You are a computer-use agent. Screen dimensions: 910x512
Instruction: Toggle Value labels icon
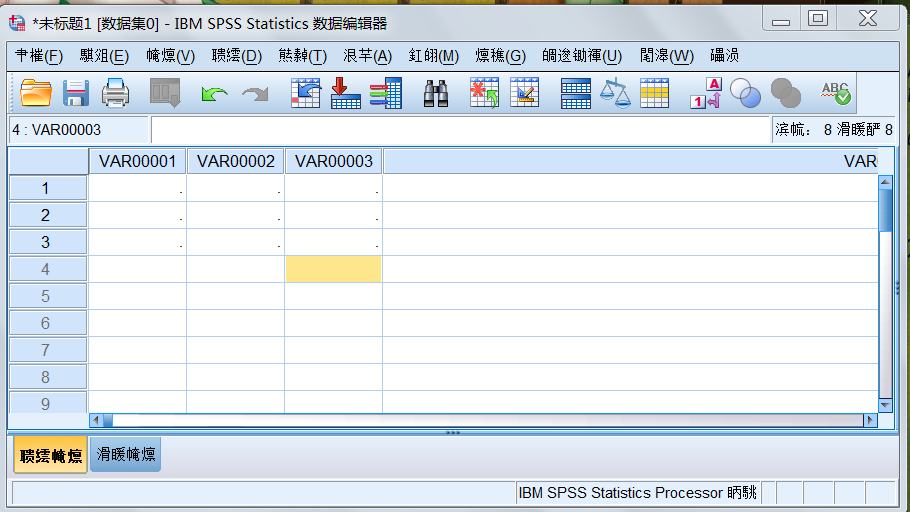(706, 93)
